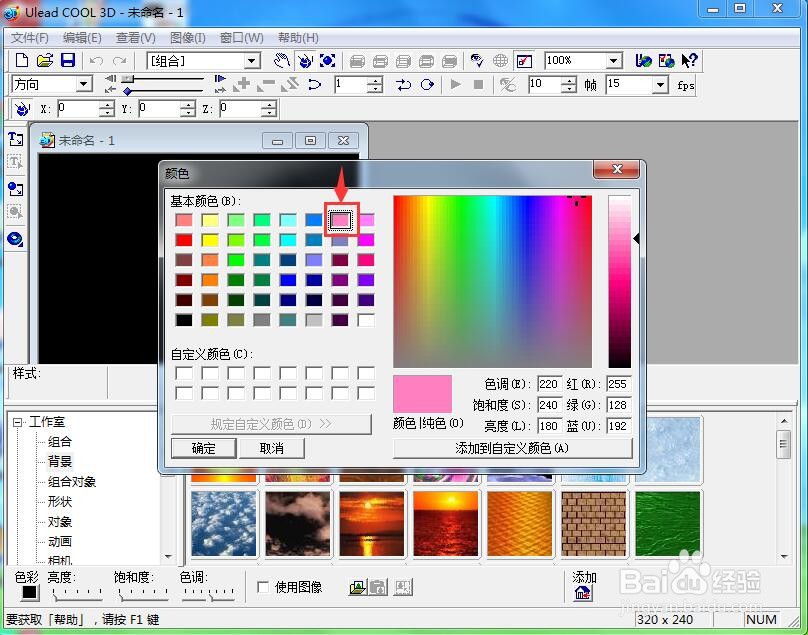
Task: Click the Add key frame plus icon
Action: tap(241, 84)
